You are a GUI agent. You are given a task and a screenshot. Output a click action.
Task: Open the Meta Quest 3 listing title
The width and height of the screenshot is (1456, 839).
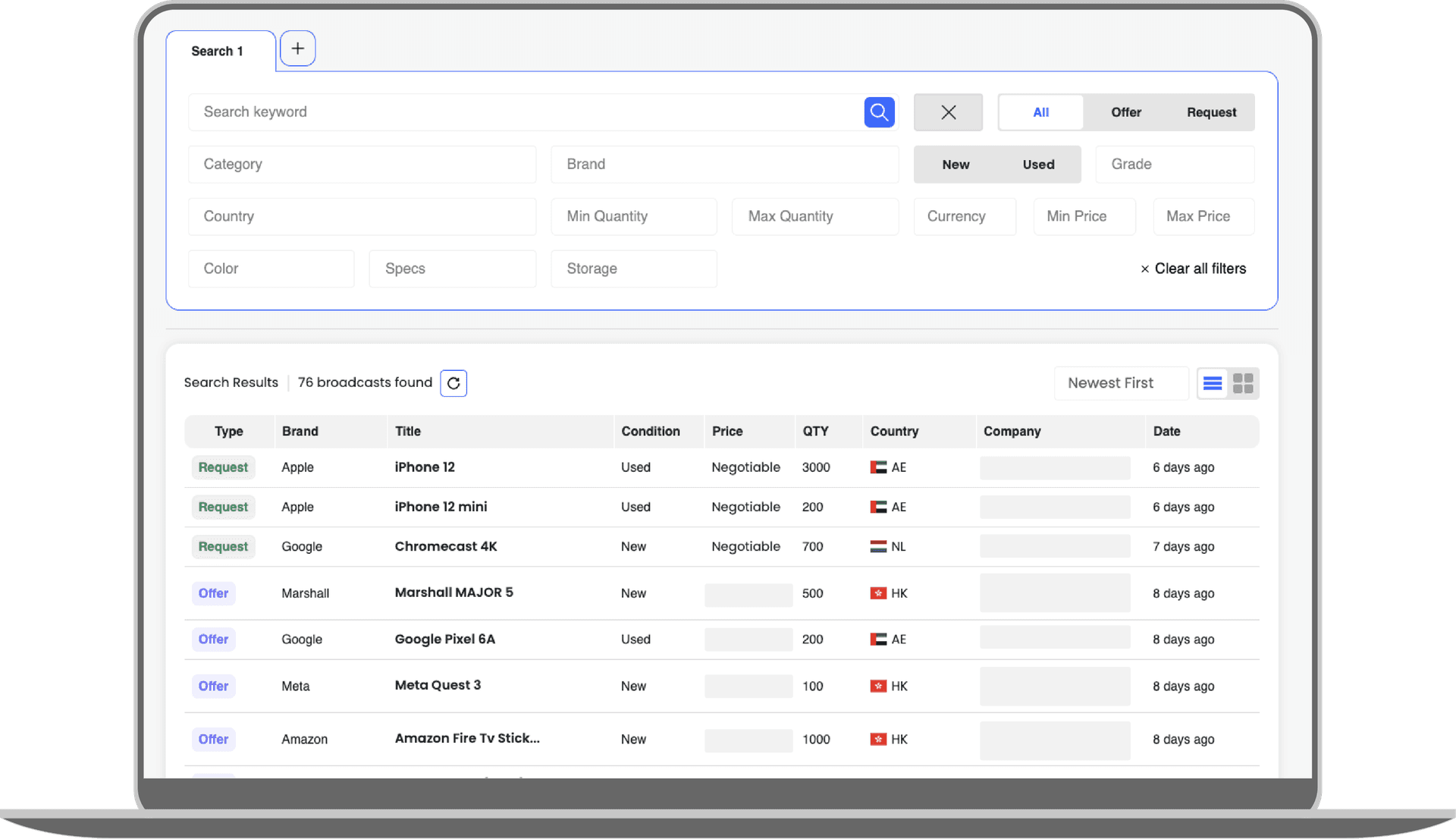click(x=438, y=685)
